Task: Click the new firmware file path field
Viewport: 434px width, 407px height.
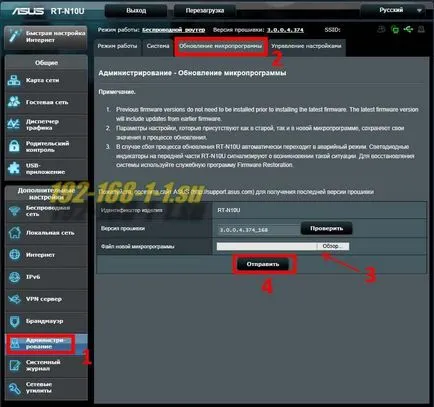Action: 266,246
